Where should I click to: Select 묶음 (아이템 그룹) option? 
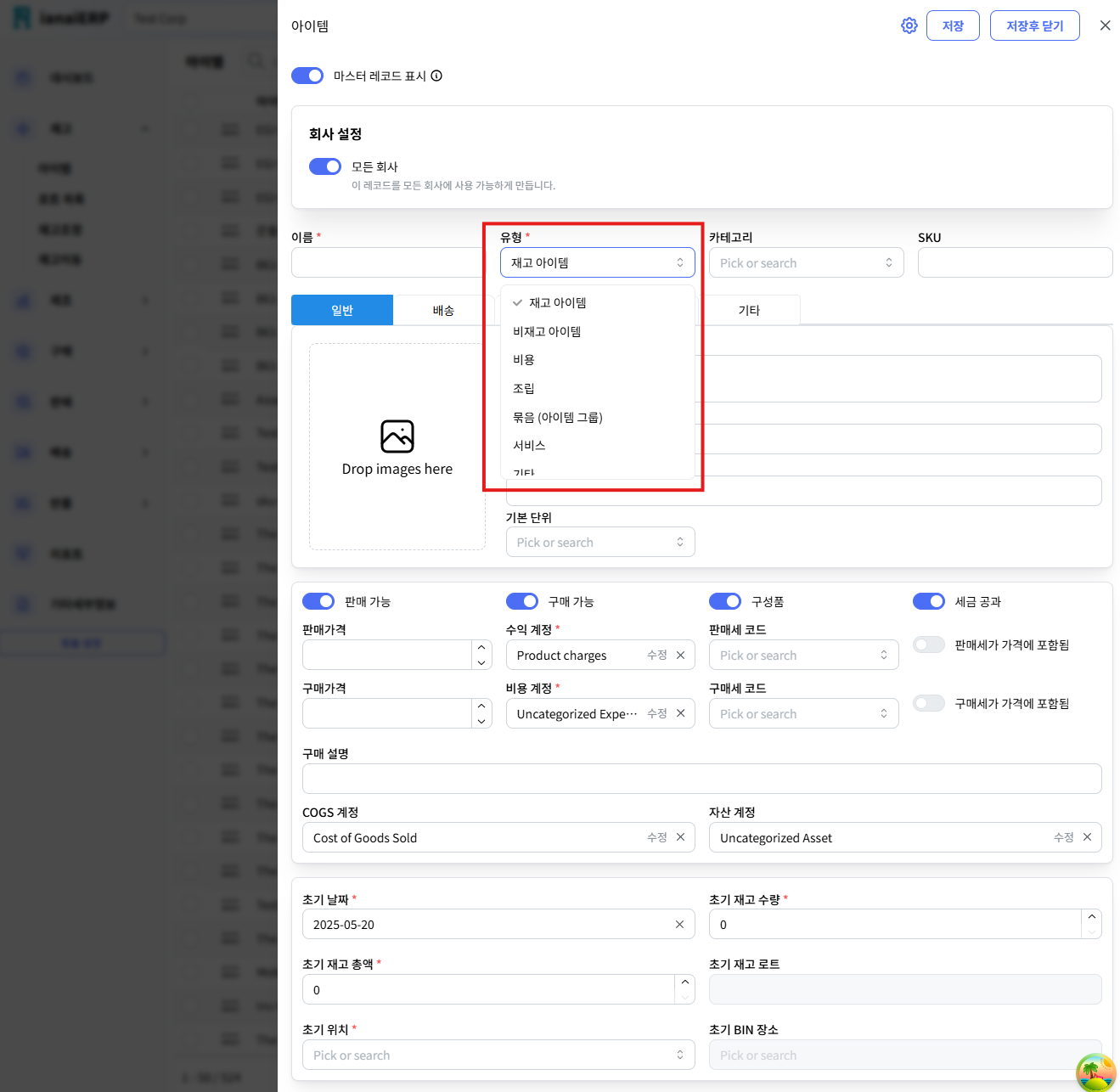click(x=598, y=417)
